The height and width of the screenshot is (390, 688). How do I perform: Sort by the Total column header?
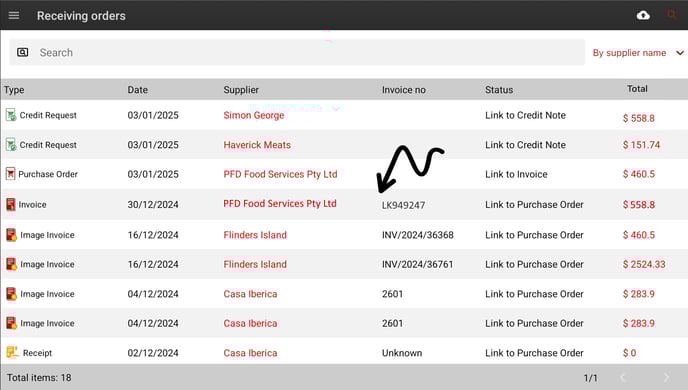637,89
